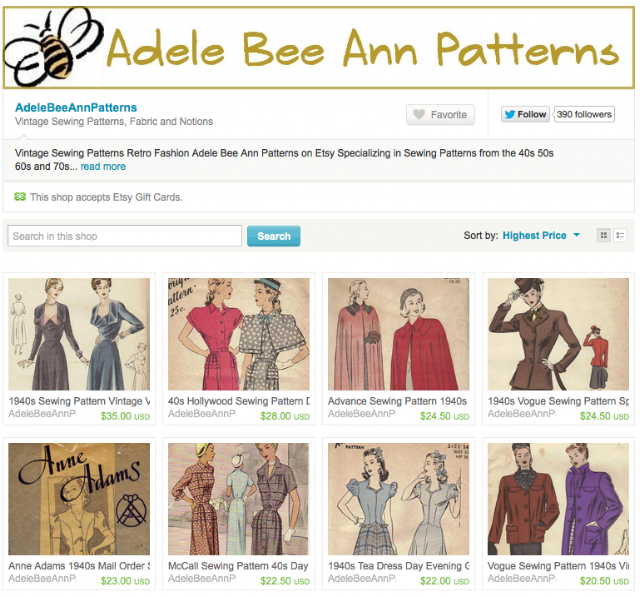The height and width of the screenshot is (597, 640).
Task: Open the 1940s Tea Dress listing image
Action: (x=398, y=499)
